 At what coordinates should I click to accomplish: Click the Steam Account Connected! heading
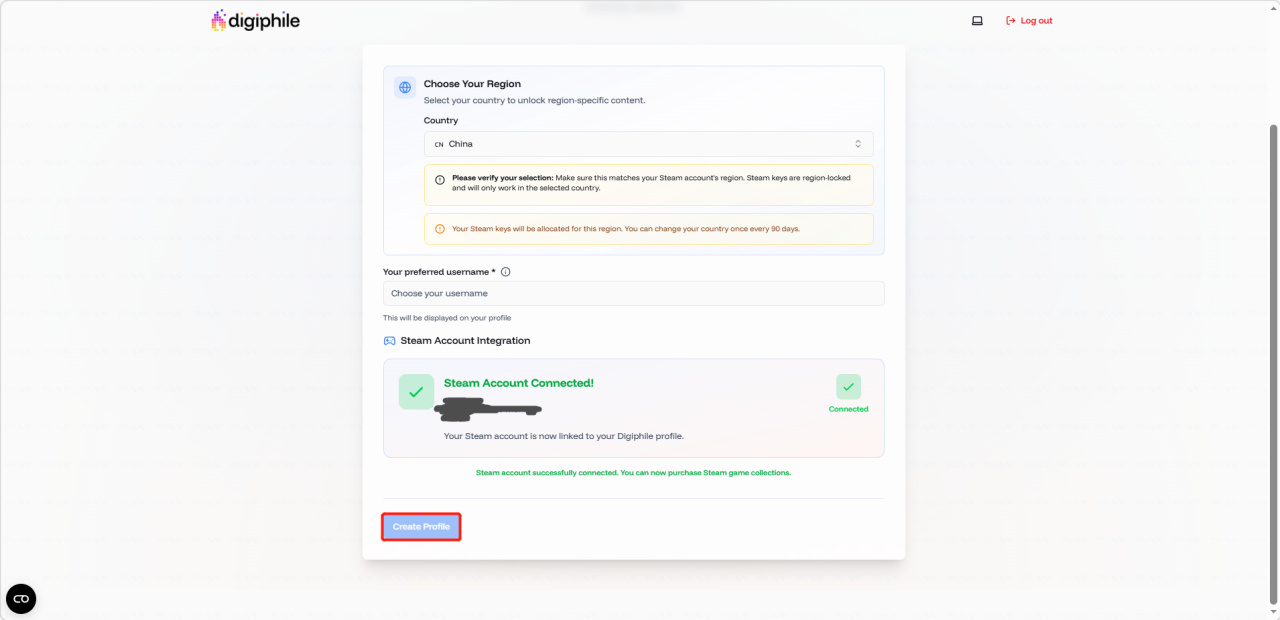518,383
